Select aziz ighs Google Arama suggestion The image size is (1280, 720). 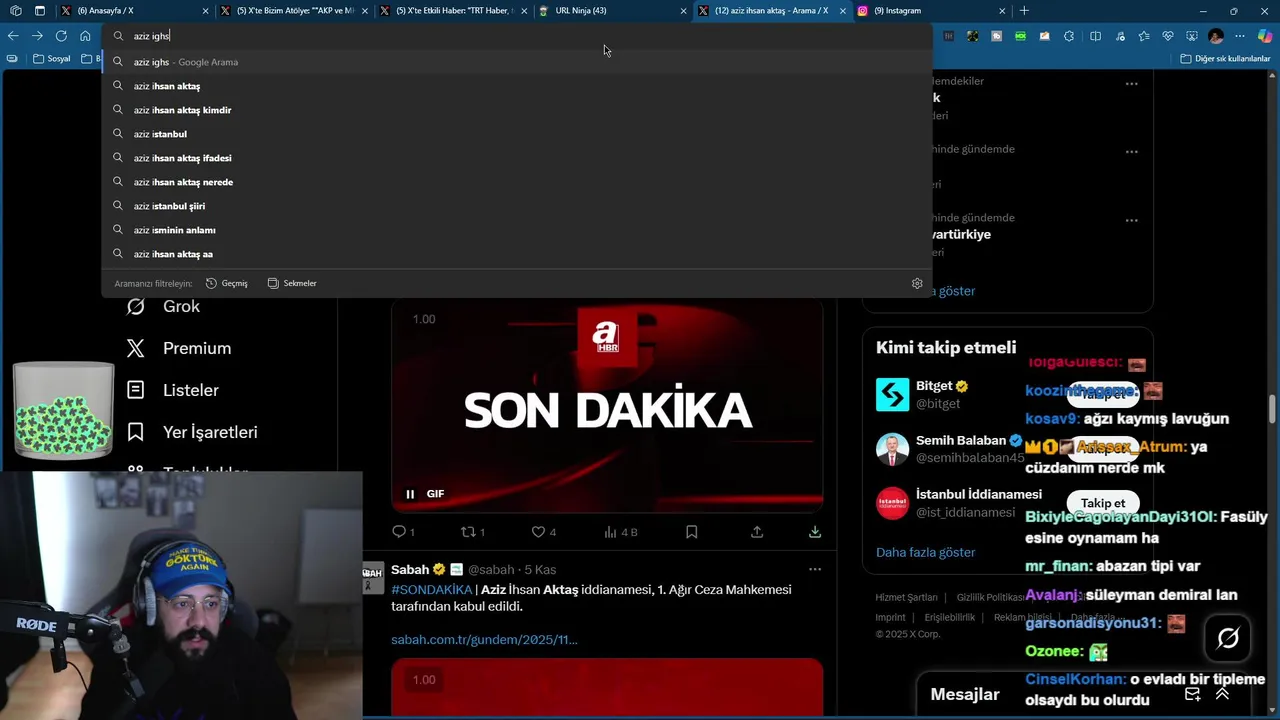click(x=516, y=62)
